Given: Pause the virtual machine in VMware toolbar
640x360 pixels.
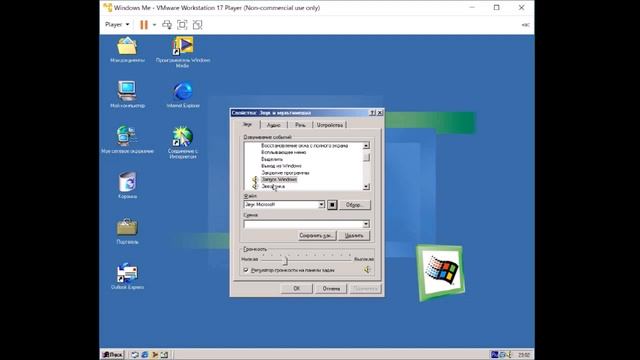Looking at the screenshot, I should 144,25.
